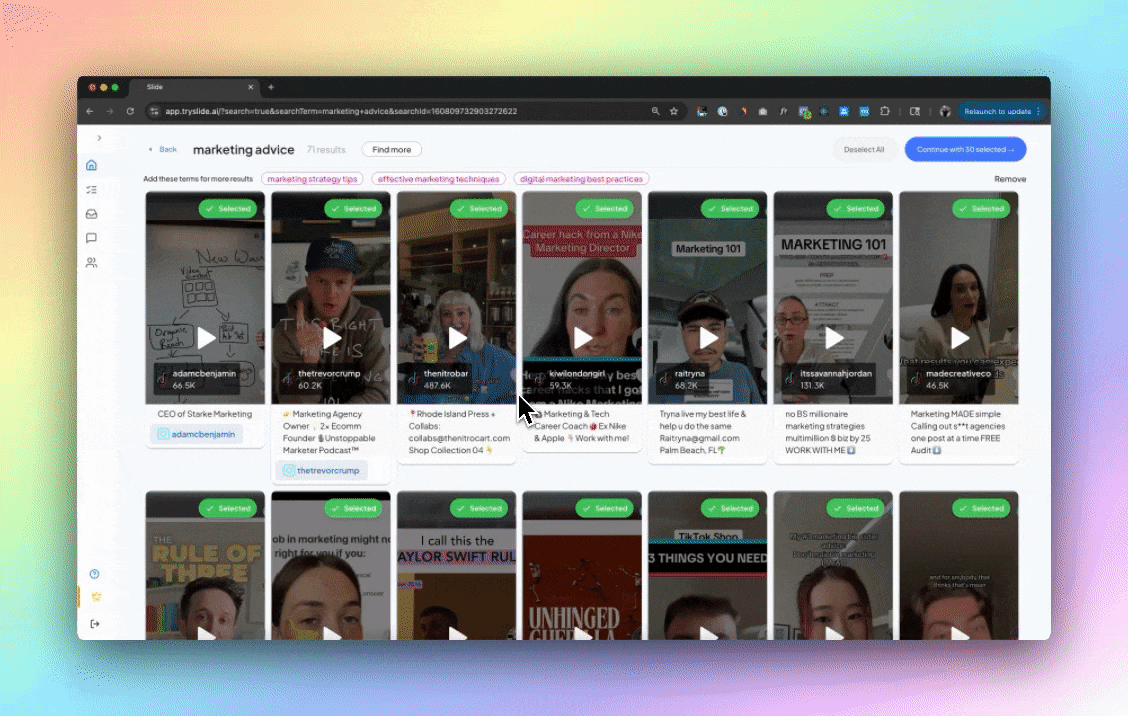1128x716 pixels.
Task: Open the browser three-dot menu
Action: [1039, 112]
